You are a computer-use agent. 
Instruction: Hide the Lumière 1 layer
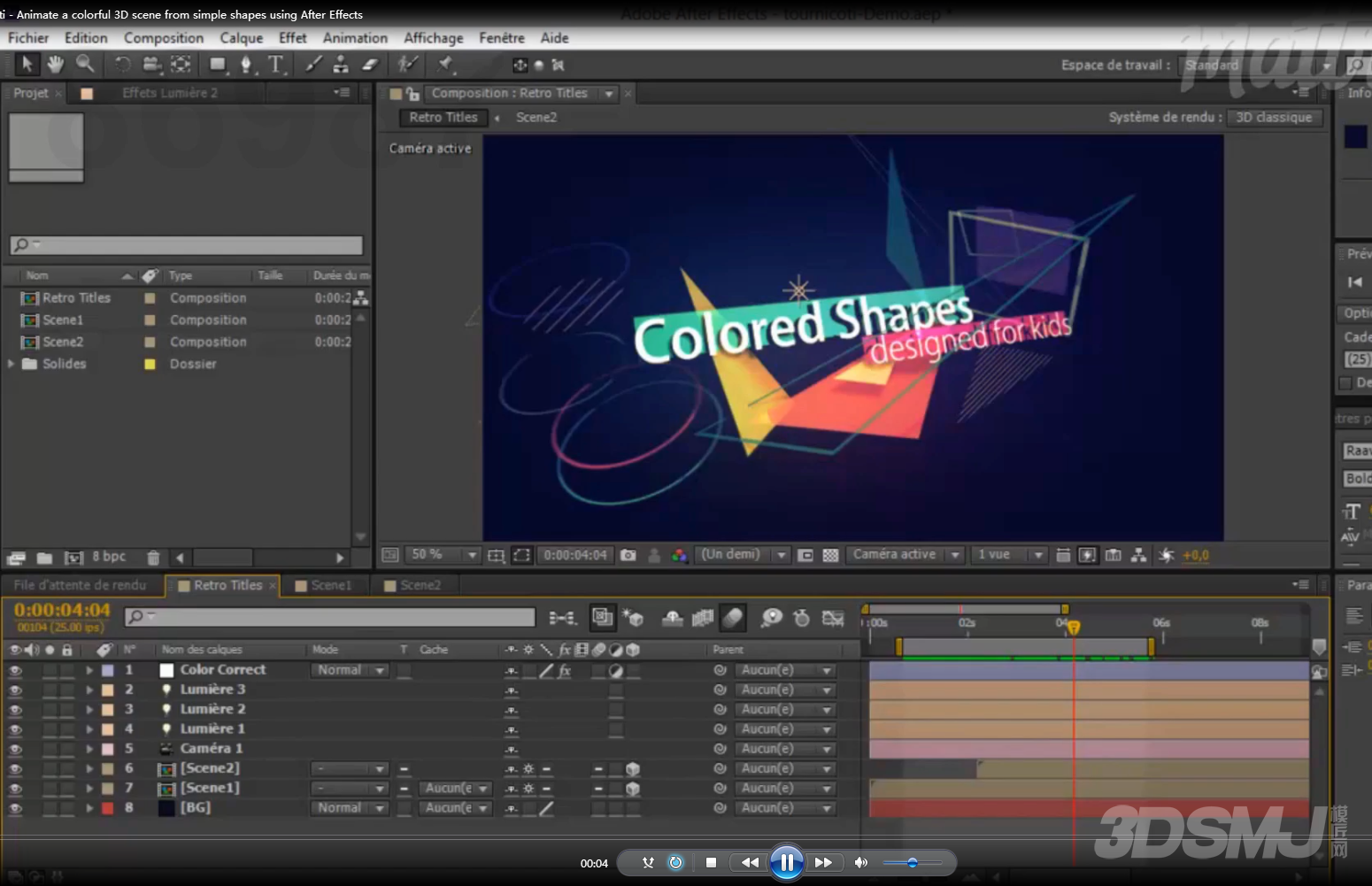[15, 729]
